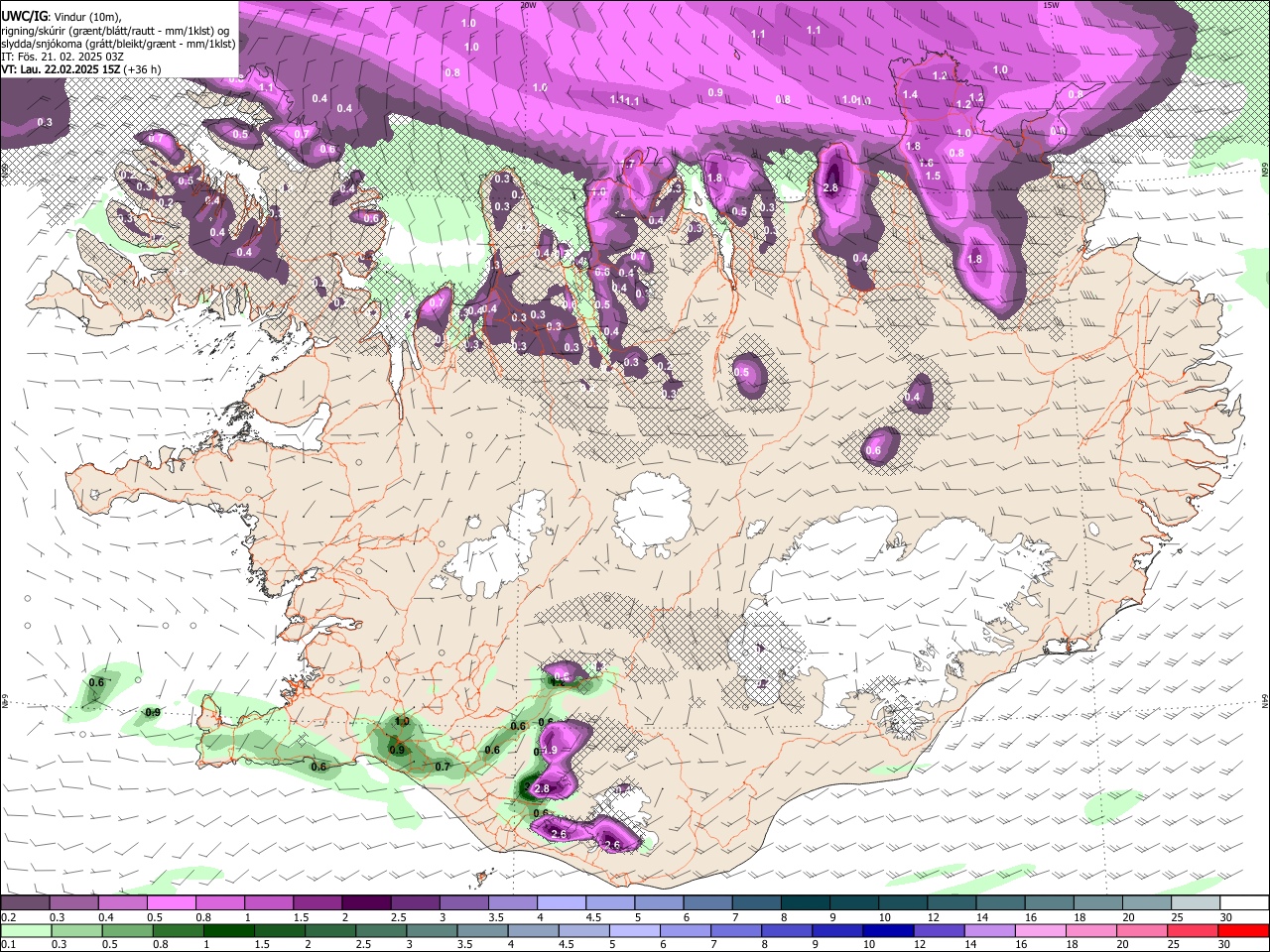Click the 1.5 snow value in the northeast
The width and height of the screenshot is (1270, 952).
(x=933, y=176)
